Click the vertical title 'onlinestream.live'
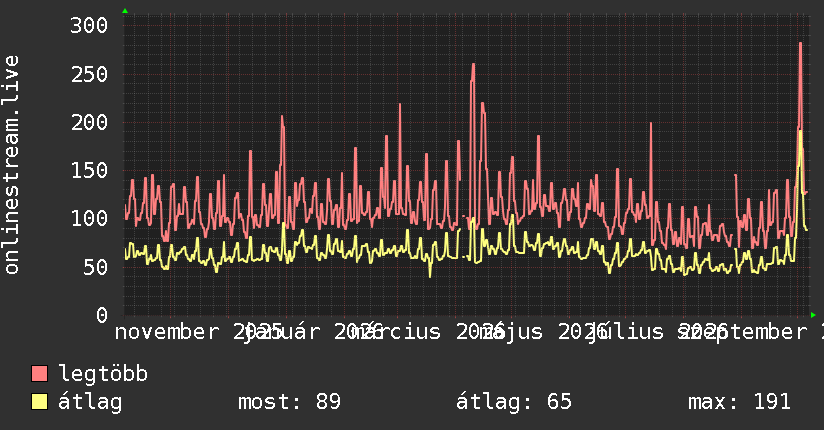This screenshot has height=430, width=824. tap(11, 165)
